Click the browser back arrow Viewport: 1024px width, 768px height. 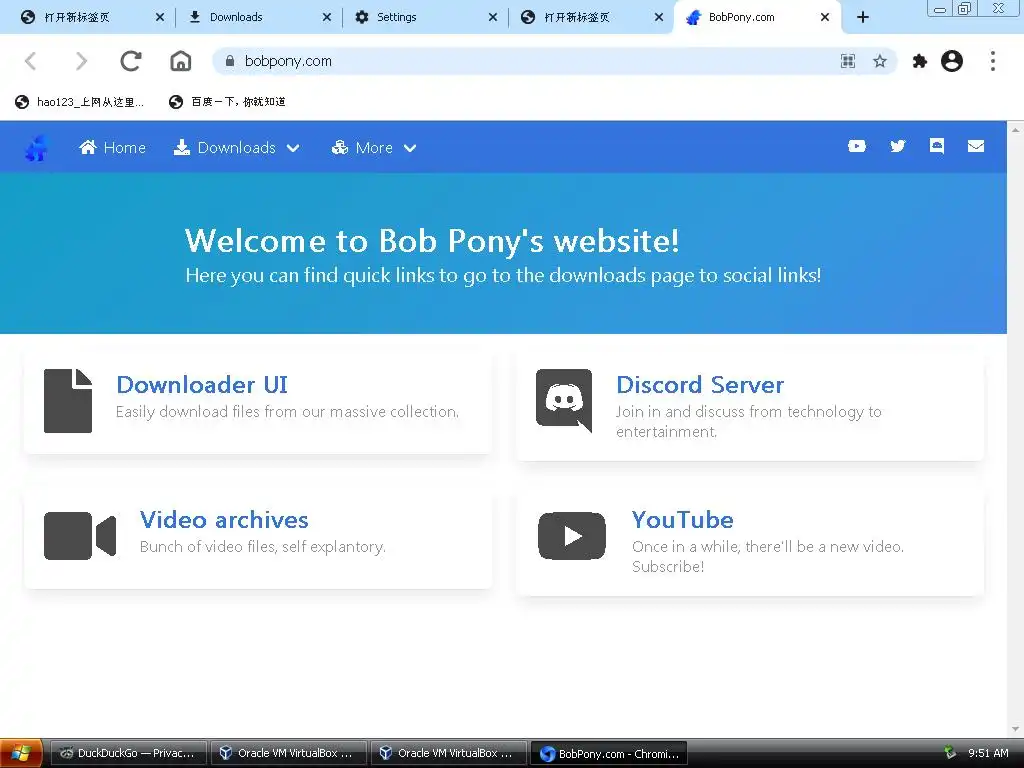30,61
